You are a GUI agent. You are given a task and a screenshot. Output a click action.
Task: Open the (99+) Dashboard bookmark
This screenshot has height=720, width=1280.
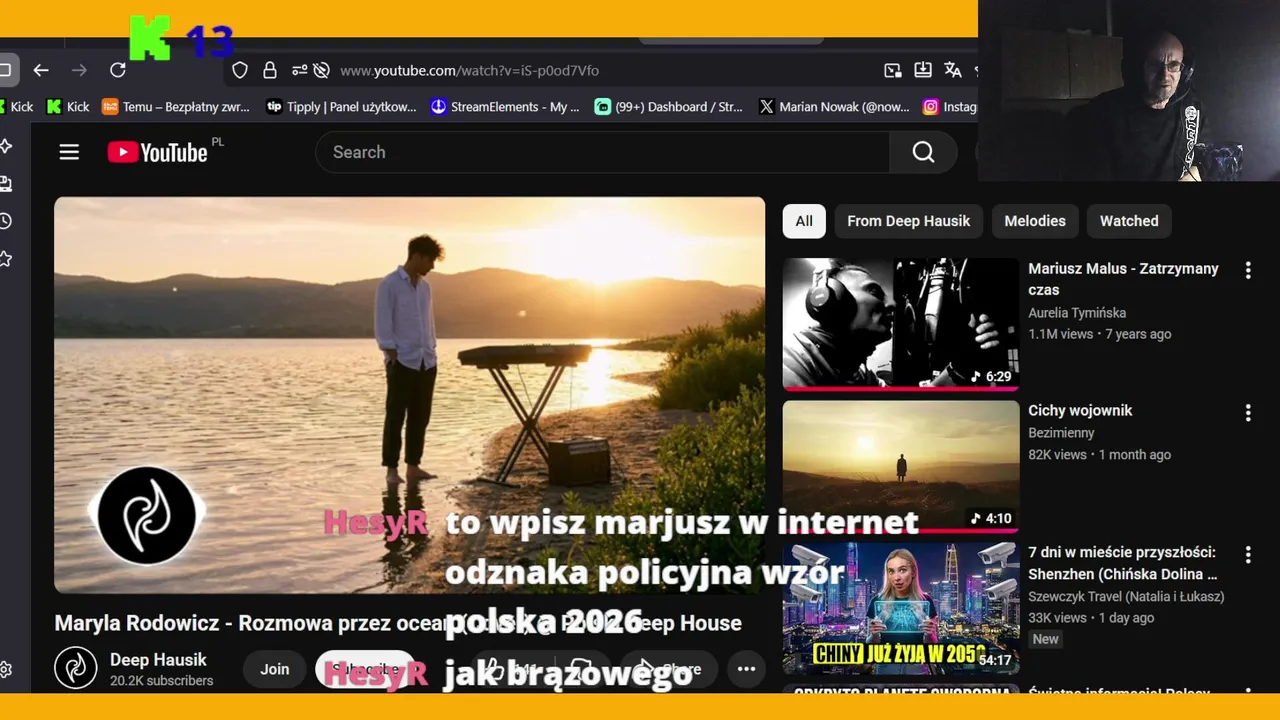click(669, 107)
